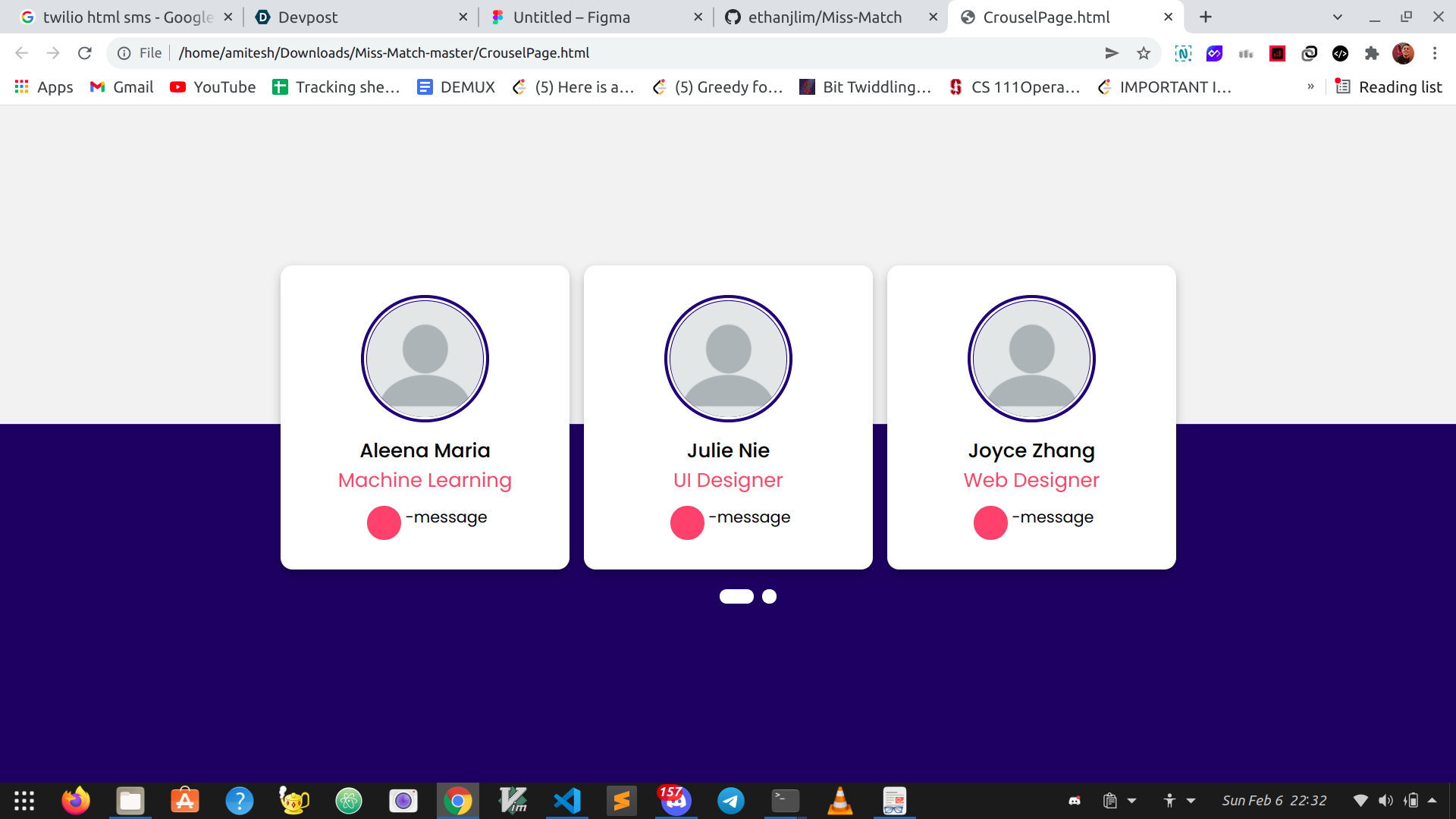Expand the tab search dropdown arrow
Viewport: 1456px width, 819px height.
[1337, 17]
